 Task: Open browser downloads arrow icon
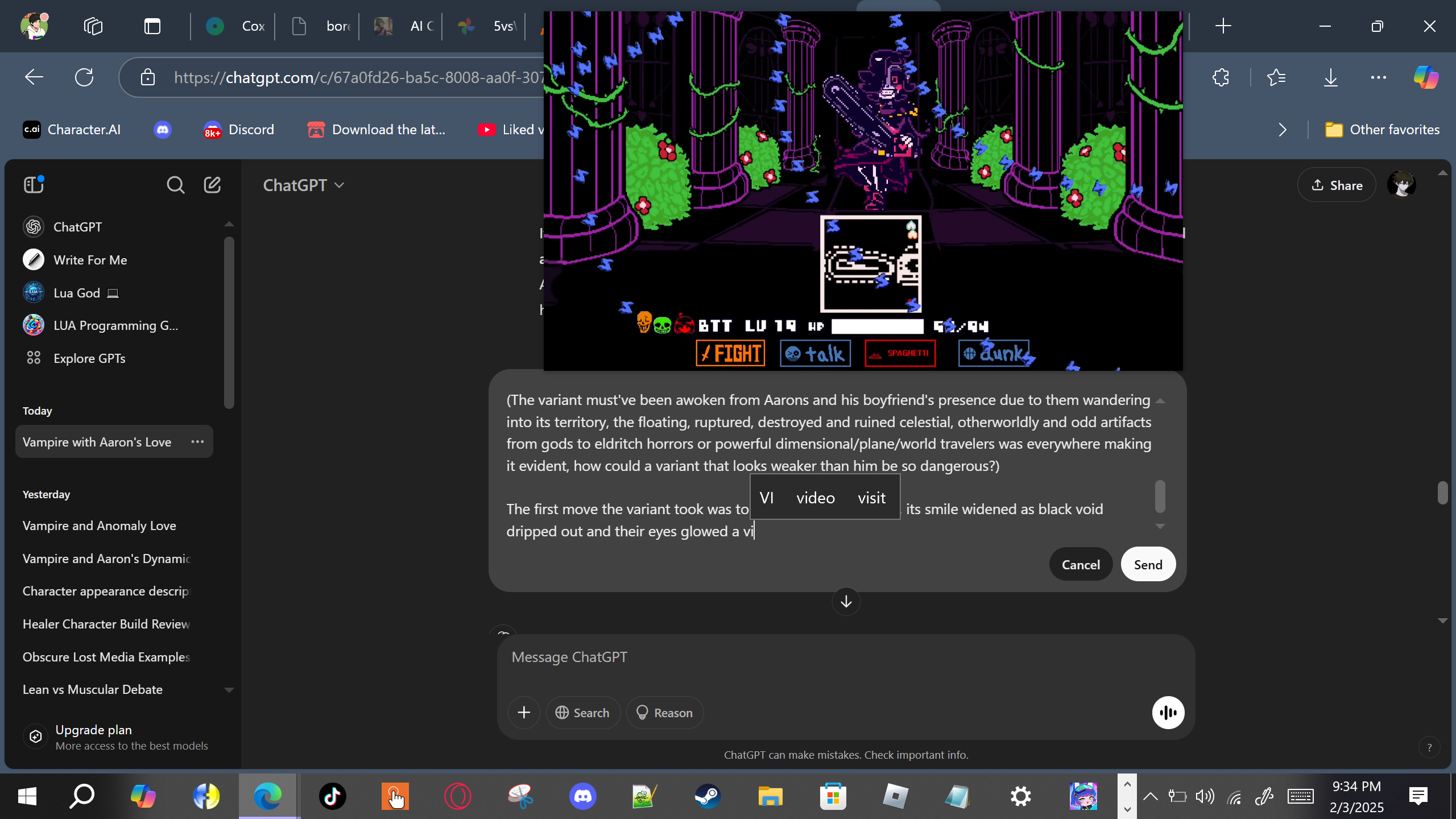pyautogui.click(x=1330, y=77)
